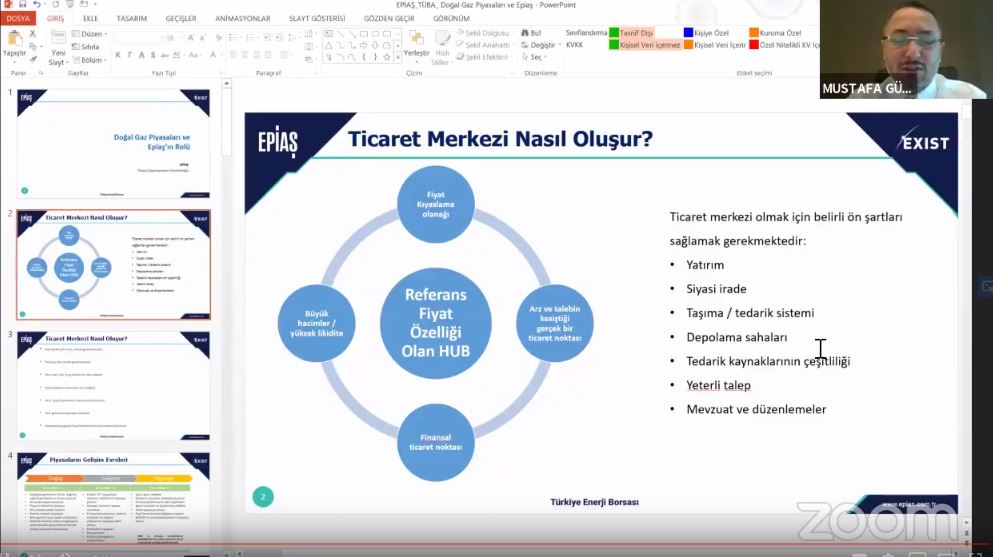993x557 pixels.
Task: Click the thumbnail pane scrollbar
Action: [x=226, y=124]
